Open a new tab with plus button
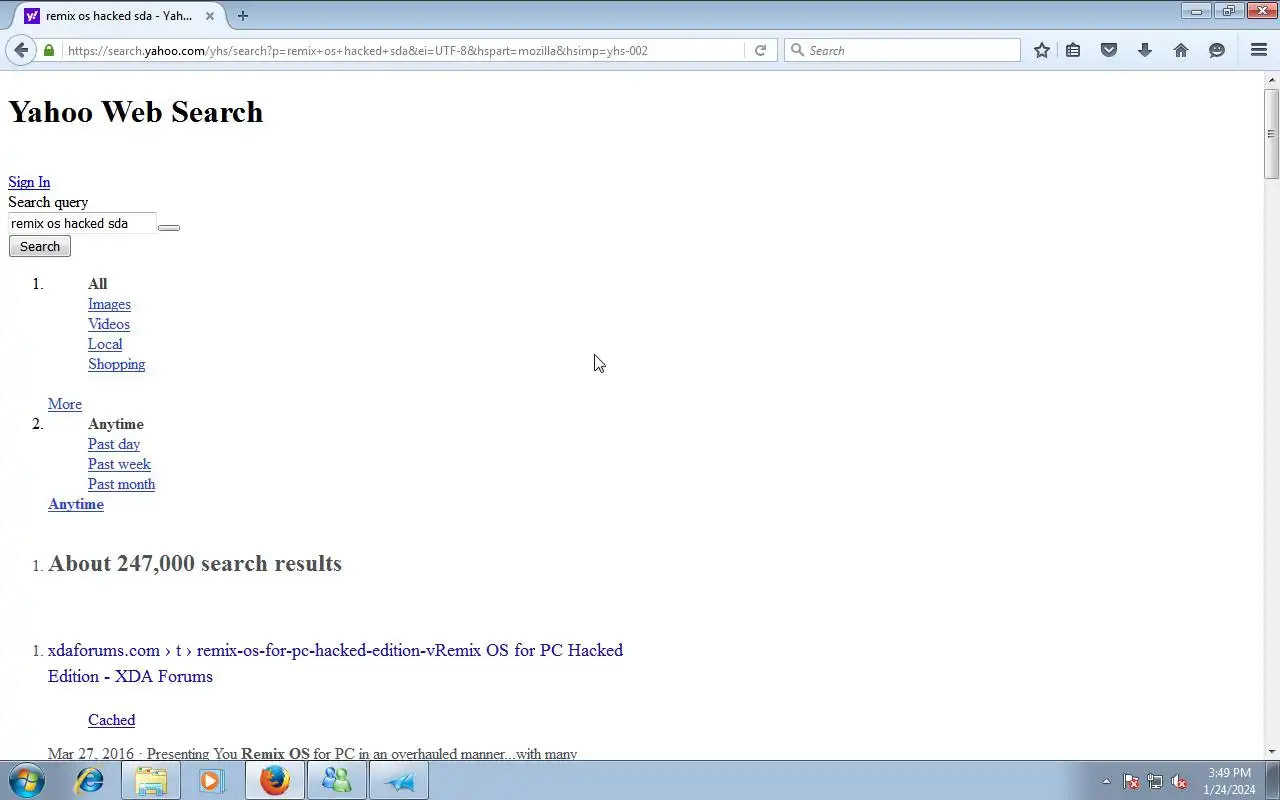1280x800 pixels. click(x=242, y=16)
